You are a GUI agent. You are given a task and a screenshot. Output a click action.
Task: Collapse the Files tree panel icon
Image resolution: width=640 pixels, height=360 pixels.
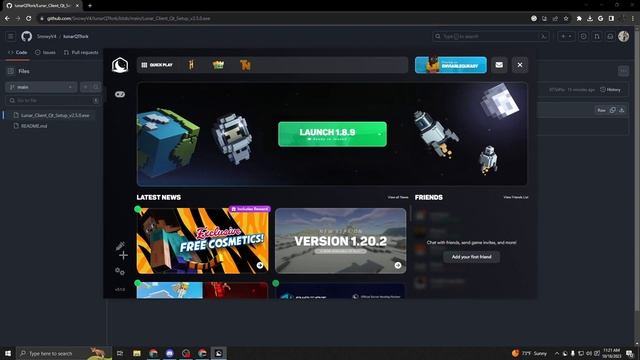(11, 71)
